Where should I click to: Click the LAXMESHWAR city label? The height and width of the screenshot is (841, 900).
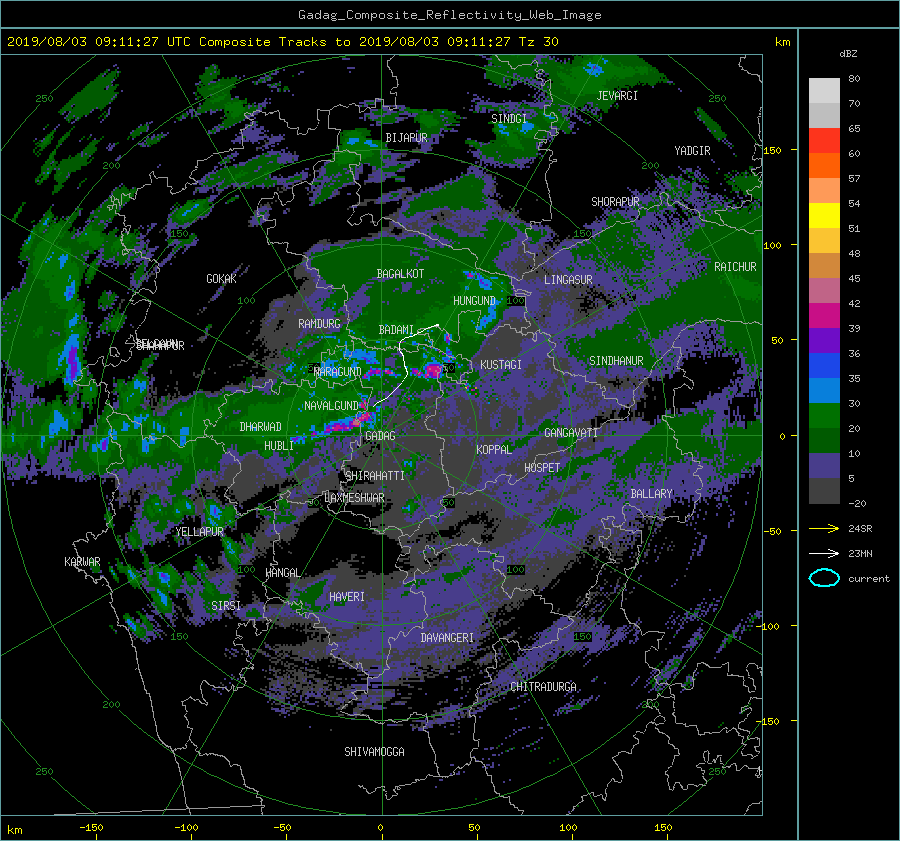coord(354,498)
